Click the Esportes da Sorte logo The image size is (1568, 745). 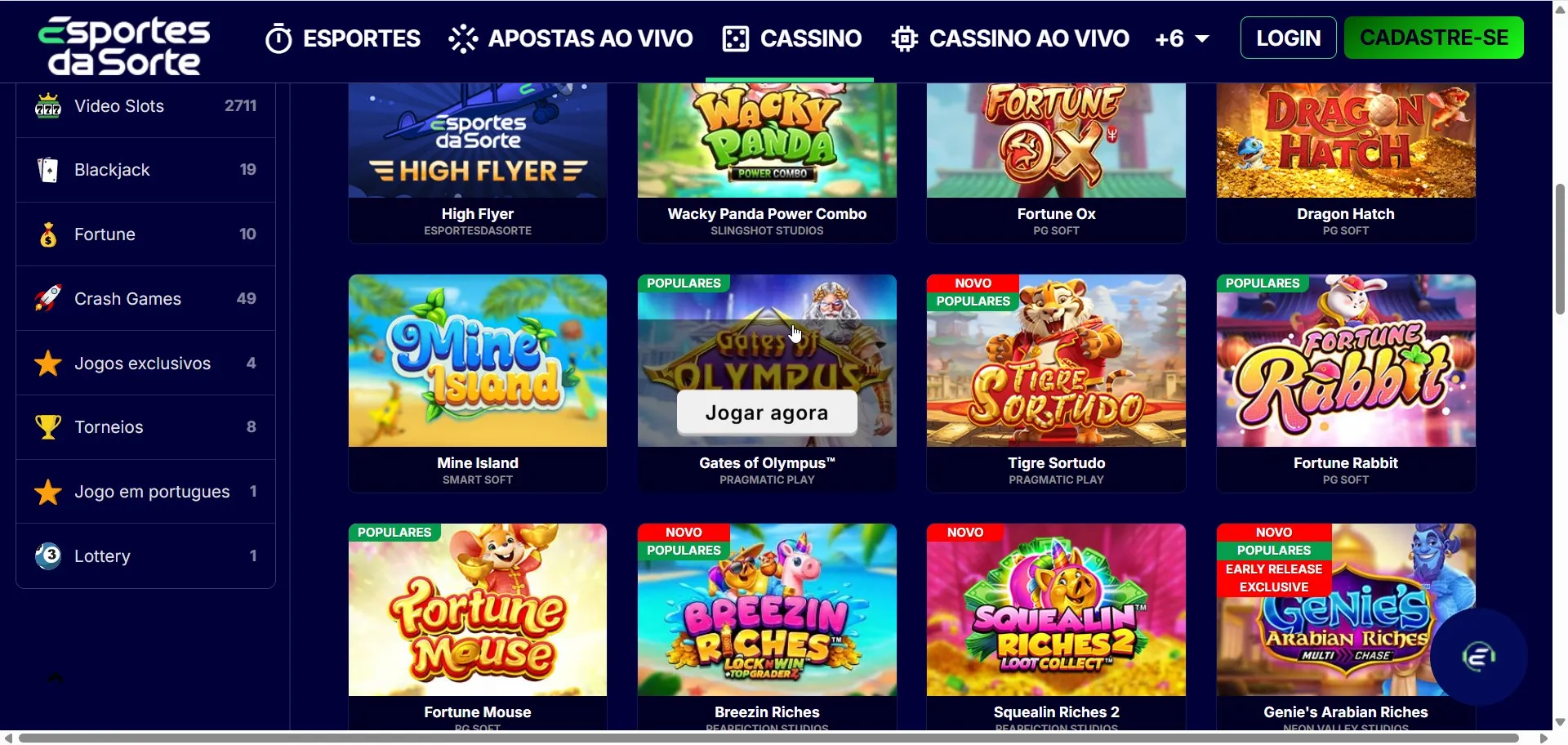coord(124,46)
